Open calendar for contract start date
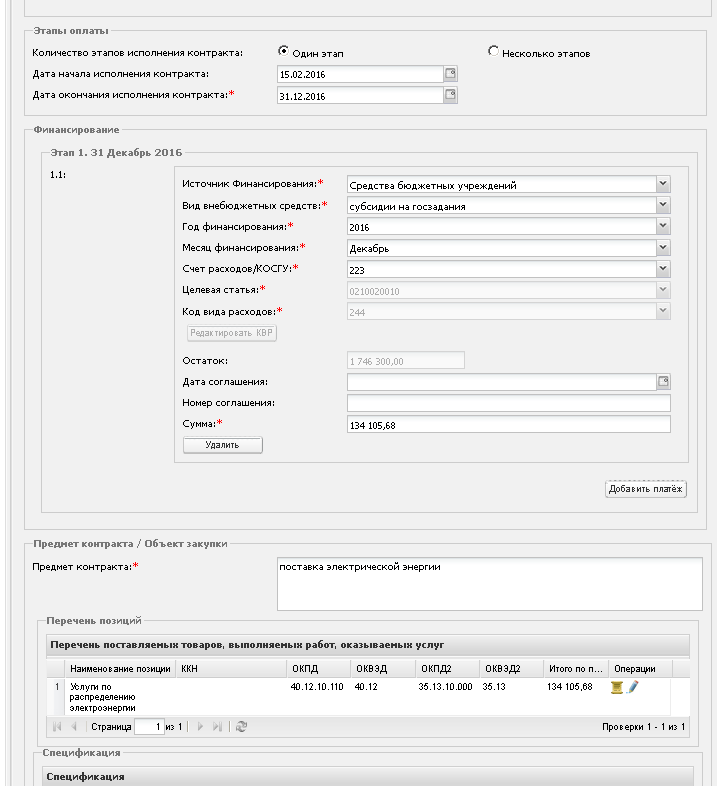The width and height of the screenshot is (717, 786). click(450, 74)
